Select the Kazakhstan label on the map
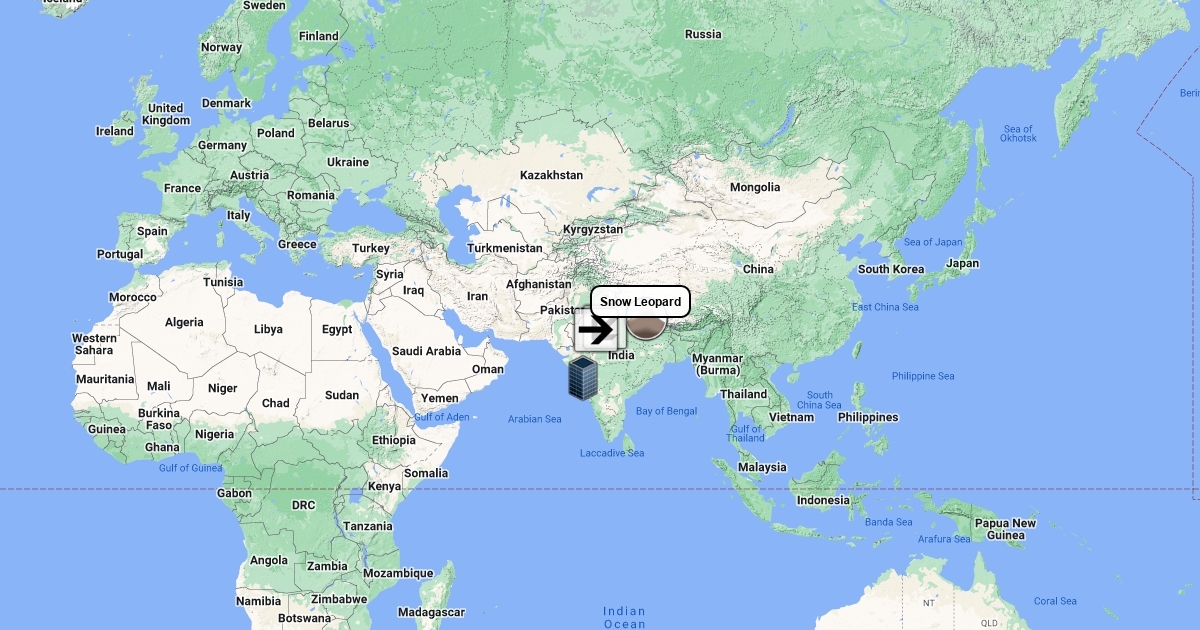This screenshot has height=630, width=1200. 551,175
